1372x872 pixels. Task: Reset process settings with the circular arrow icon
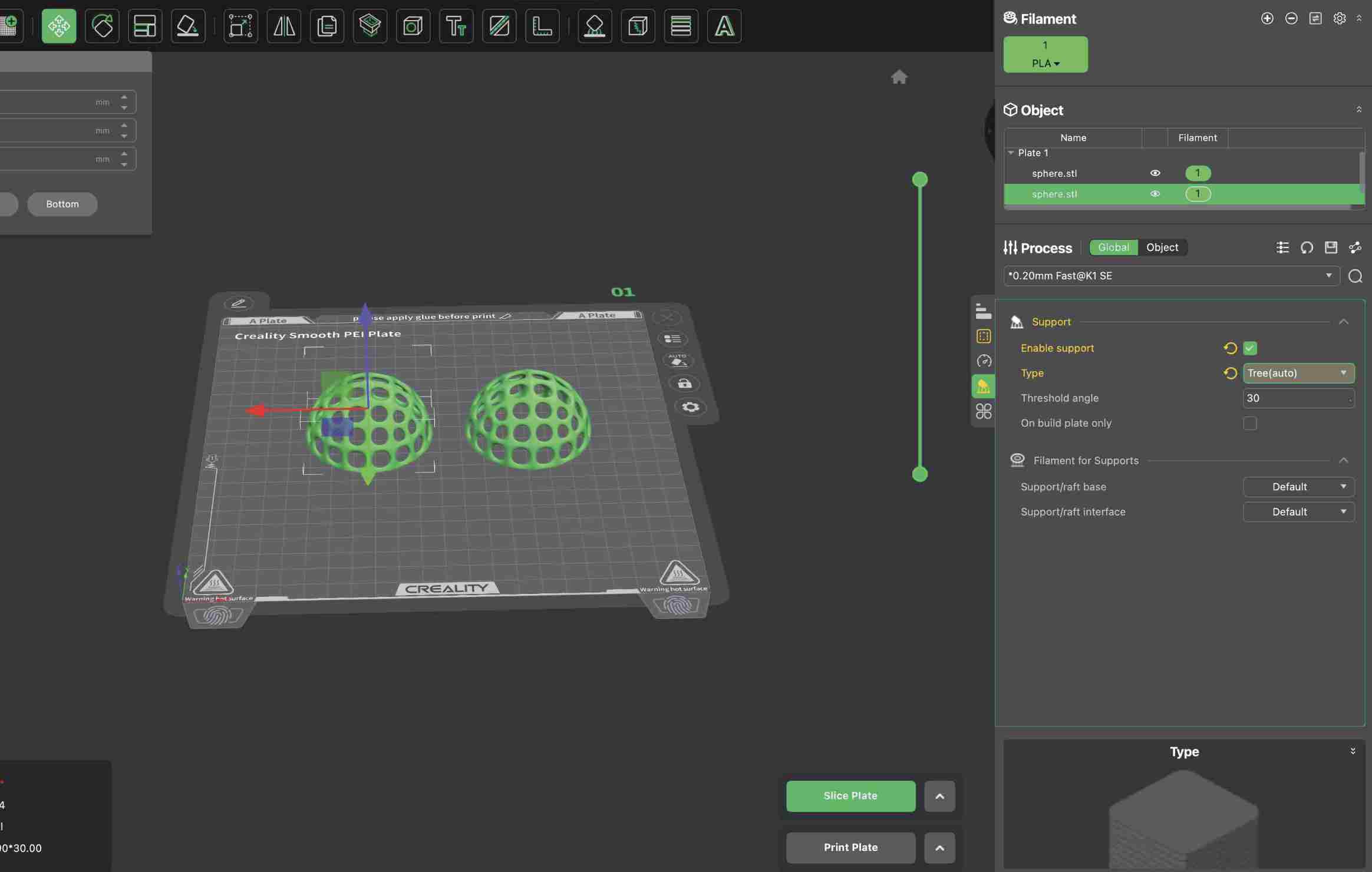tap(1307, 247)
